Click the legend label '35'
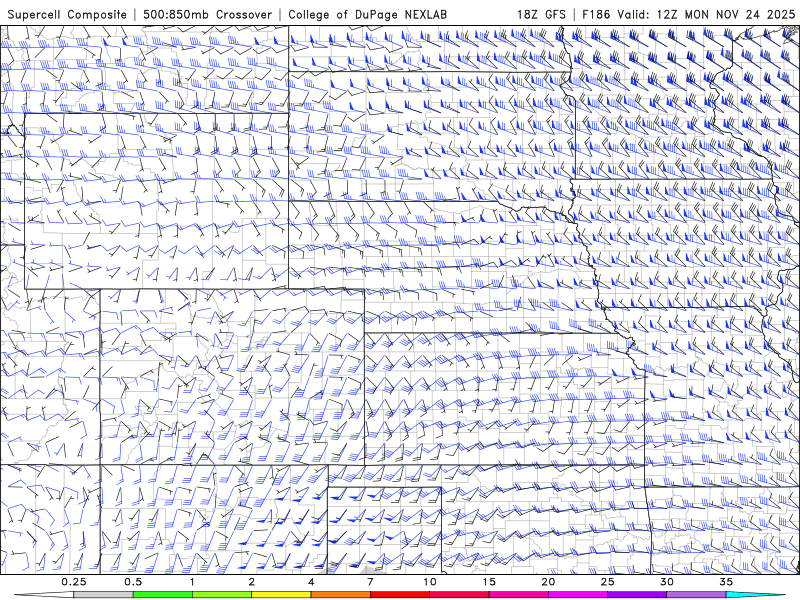This screenshot has height=600, width=800. click(726, 582)
